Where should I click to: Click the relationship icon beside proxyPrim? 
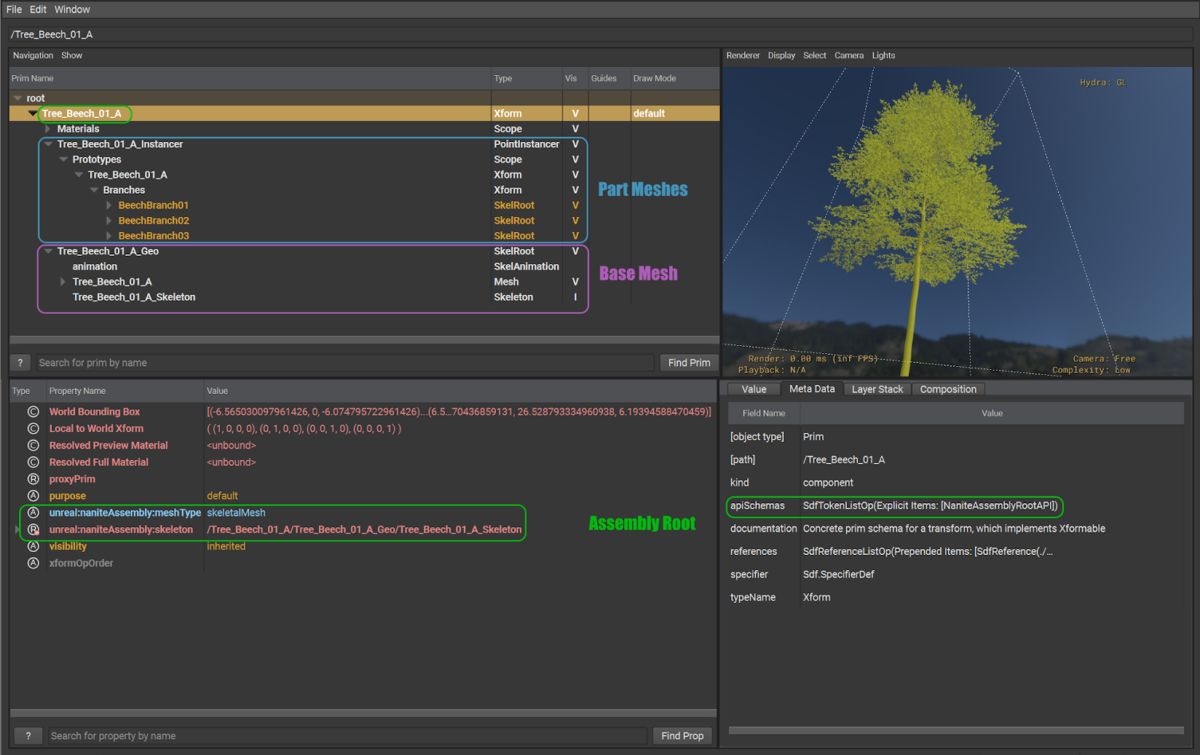(x=33, y=479)
